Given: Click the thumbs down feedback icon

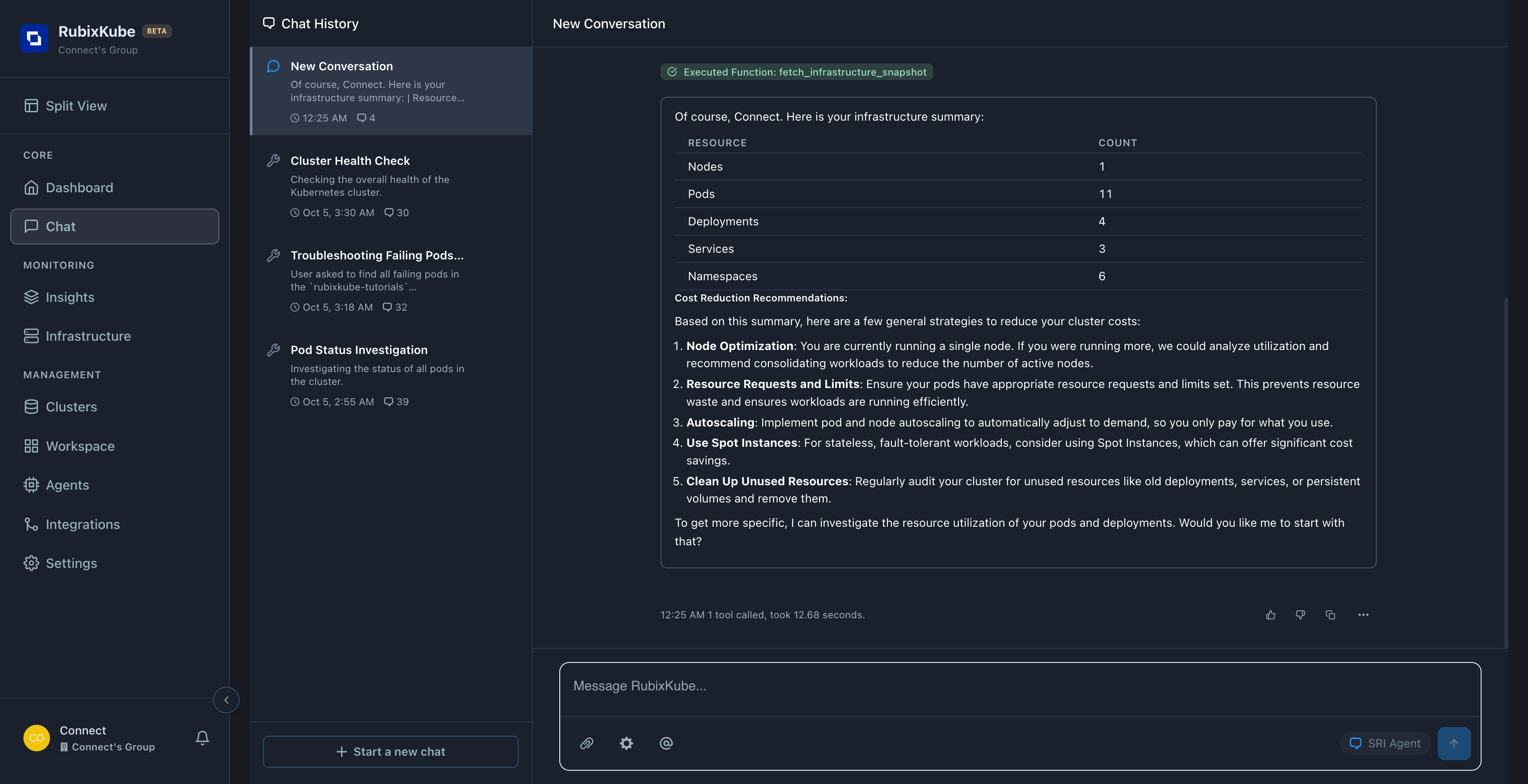Looking at the screenshot, I should (x=1300, y=615).
